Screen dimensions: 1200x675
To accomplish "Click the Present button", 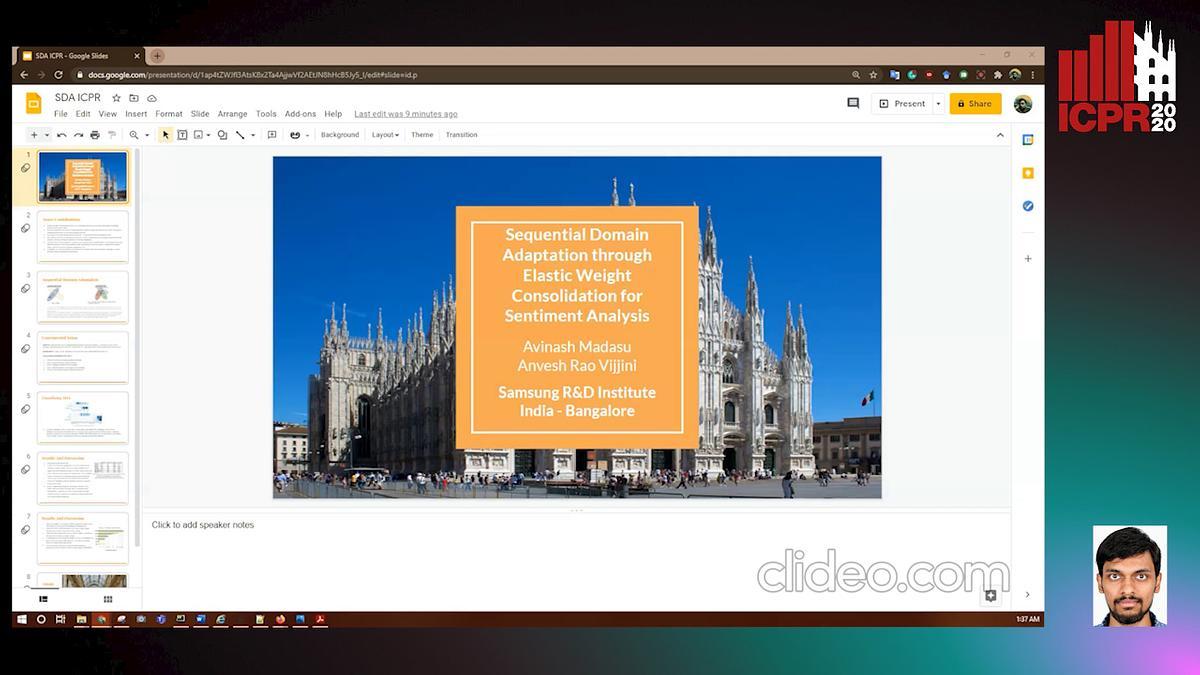I will point(902,104).
